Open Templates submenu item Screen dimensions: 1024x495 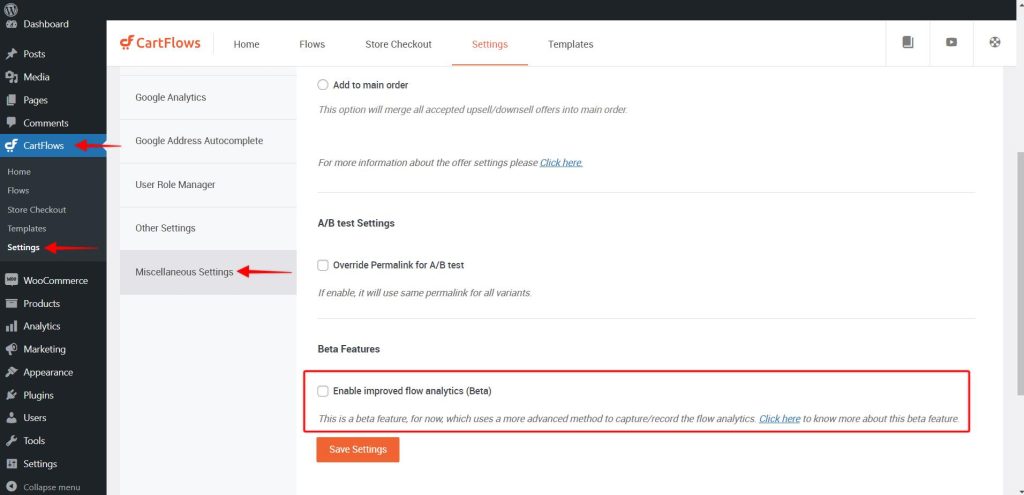coord(27,229)
